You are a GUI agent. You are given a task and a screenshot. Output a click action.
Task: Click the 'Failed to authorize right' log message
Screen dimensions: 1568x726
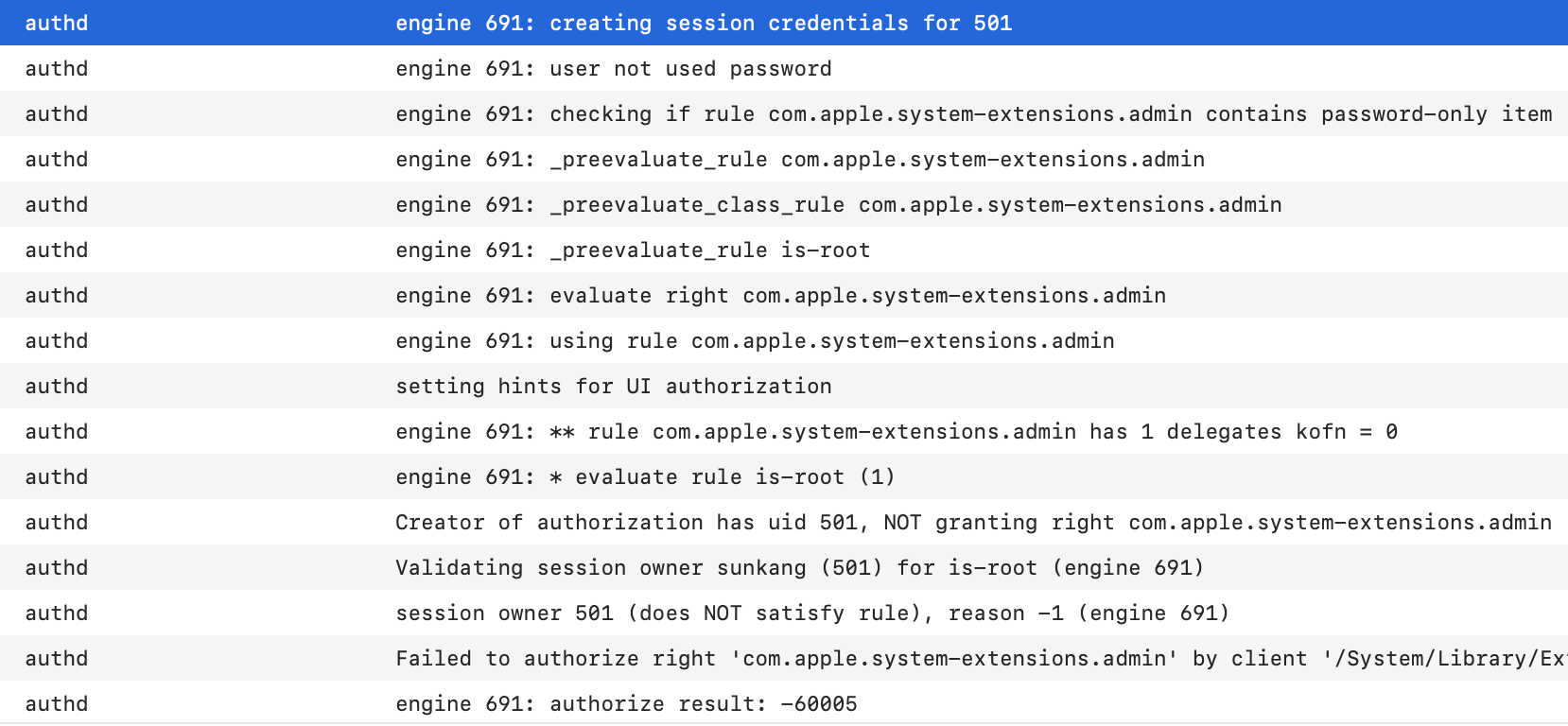(x=979, y=658)
